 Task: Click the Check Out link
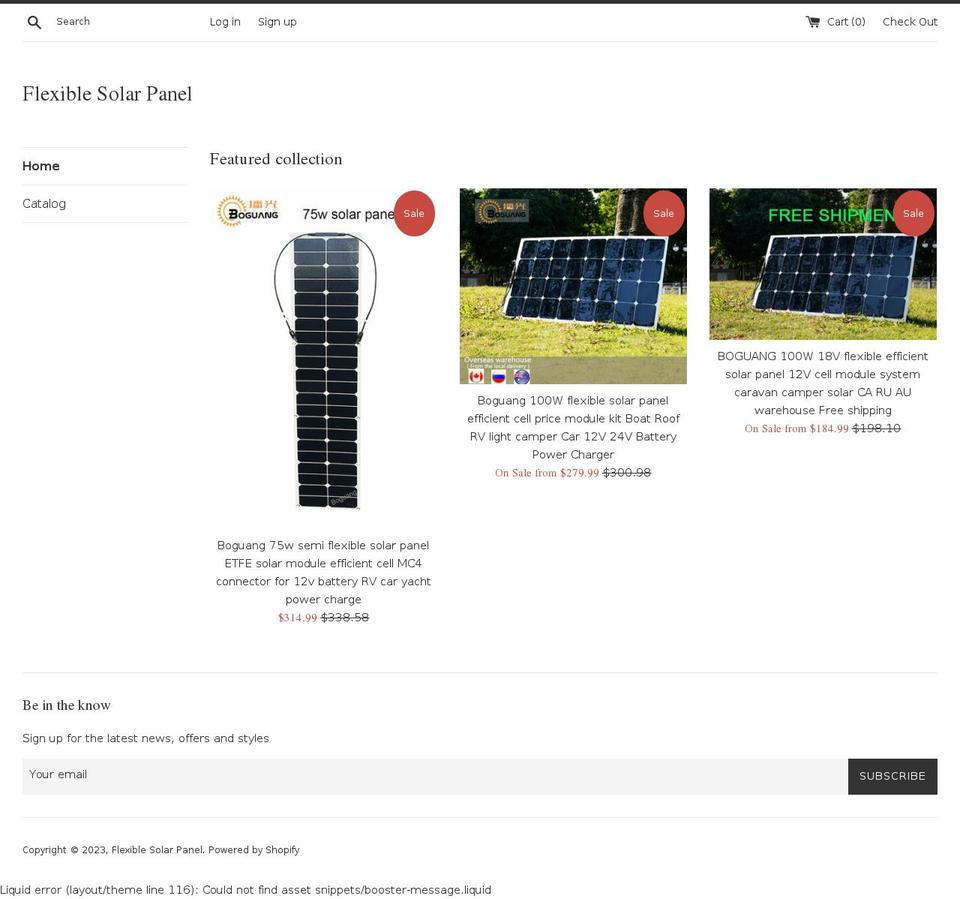pyautogui.click(x=910, y=21)
